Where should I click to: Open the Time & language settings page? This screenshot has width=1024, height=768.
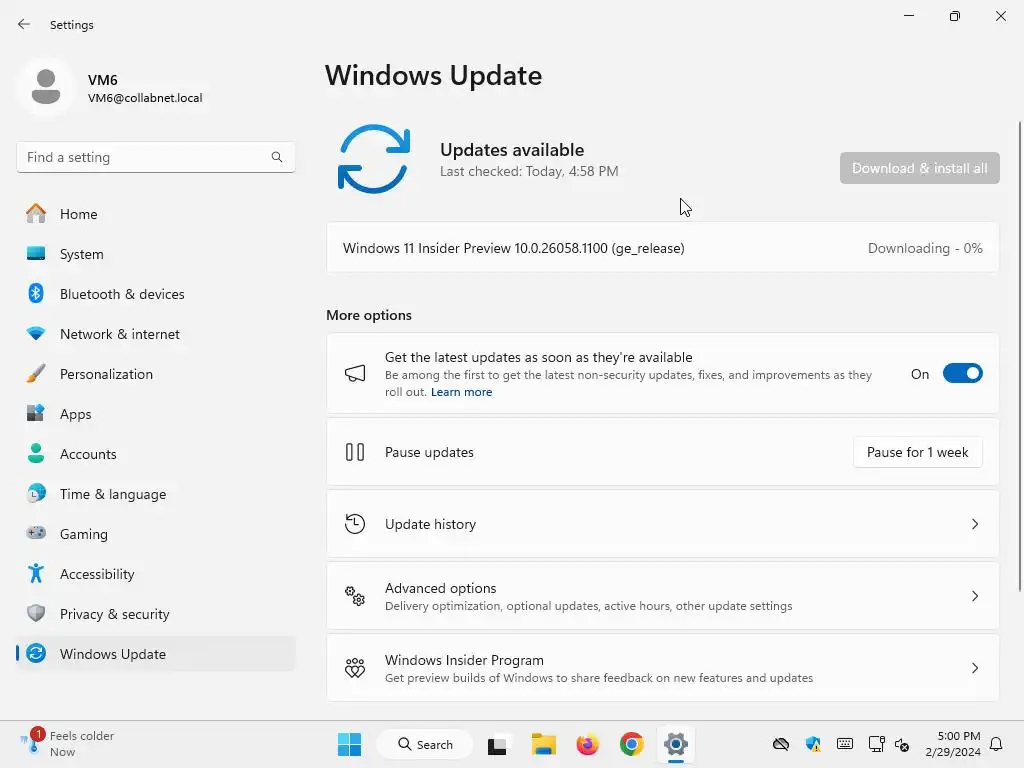155,493
